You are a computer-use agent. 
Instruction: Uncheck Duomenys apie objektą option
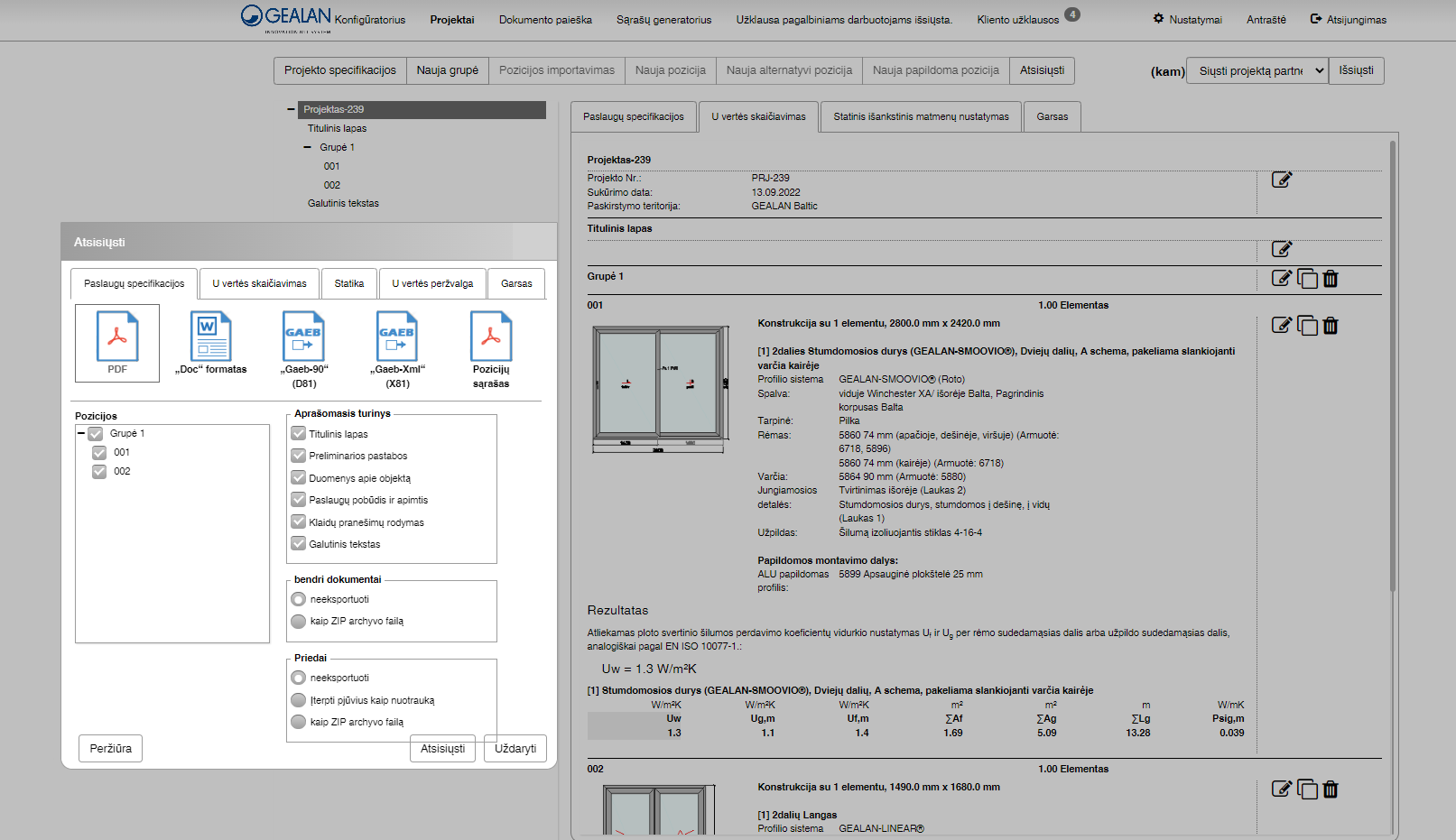click(x=299, y=477)
